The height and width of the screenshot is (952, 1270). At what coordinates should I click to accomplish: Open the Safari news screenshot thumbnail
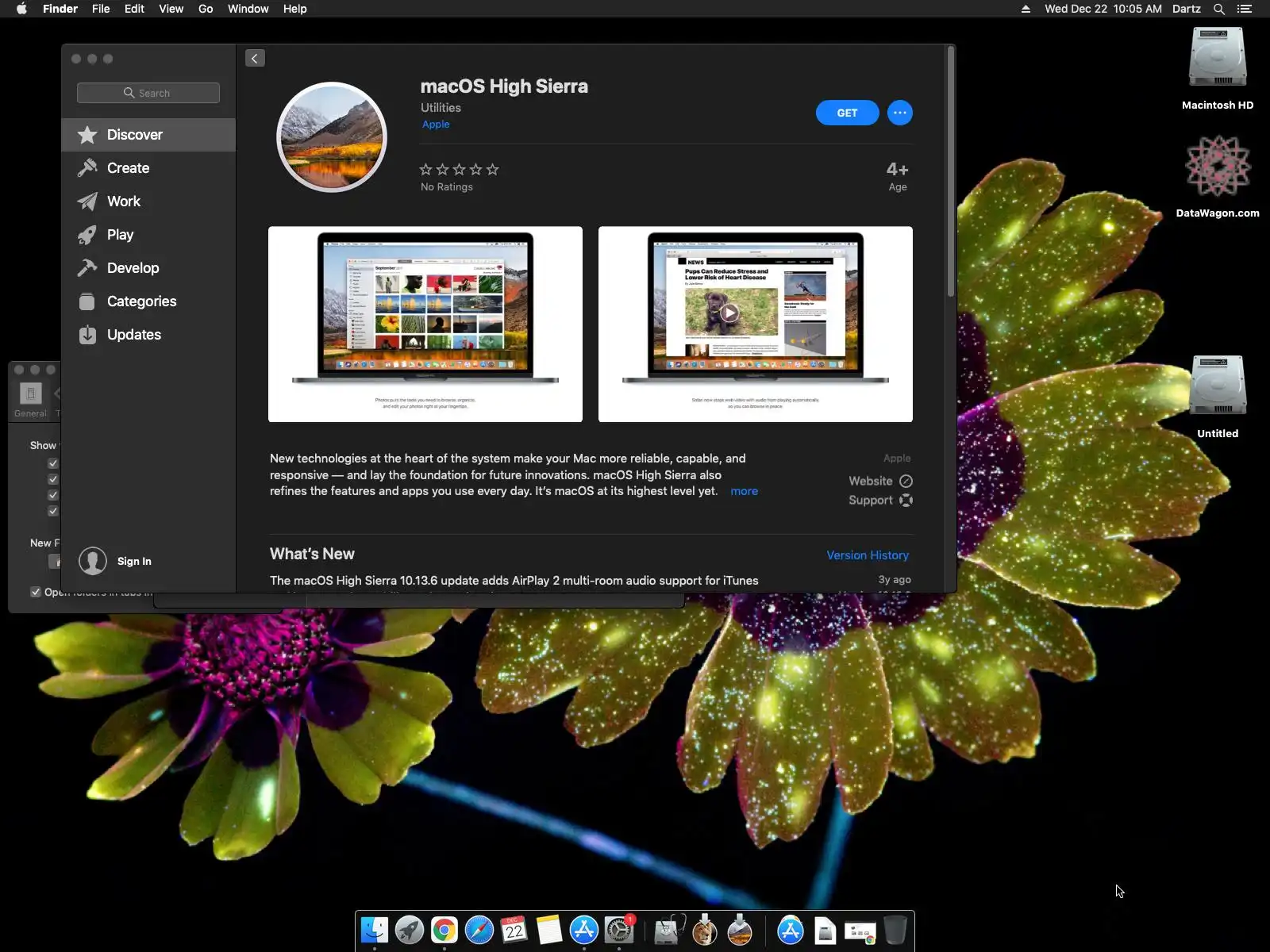(756, 324)
